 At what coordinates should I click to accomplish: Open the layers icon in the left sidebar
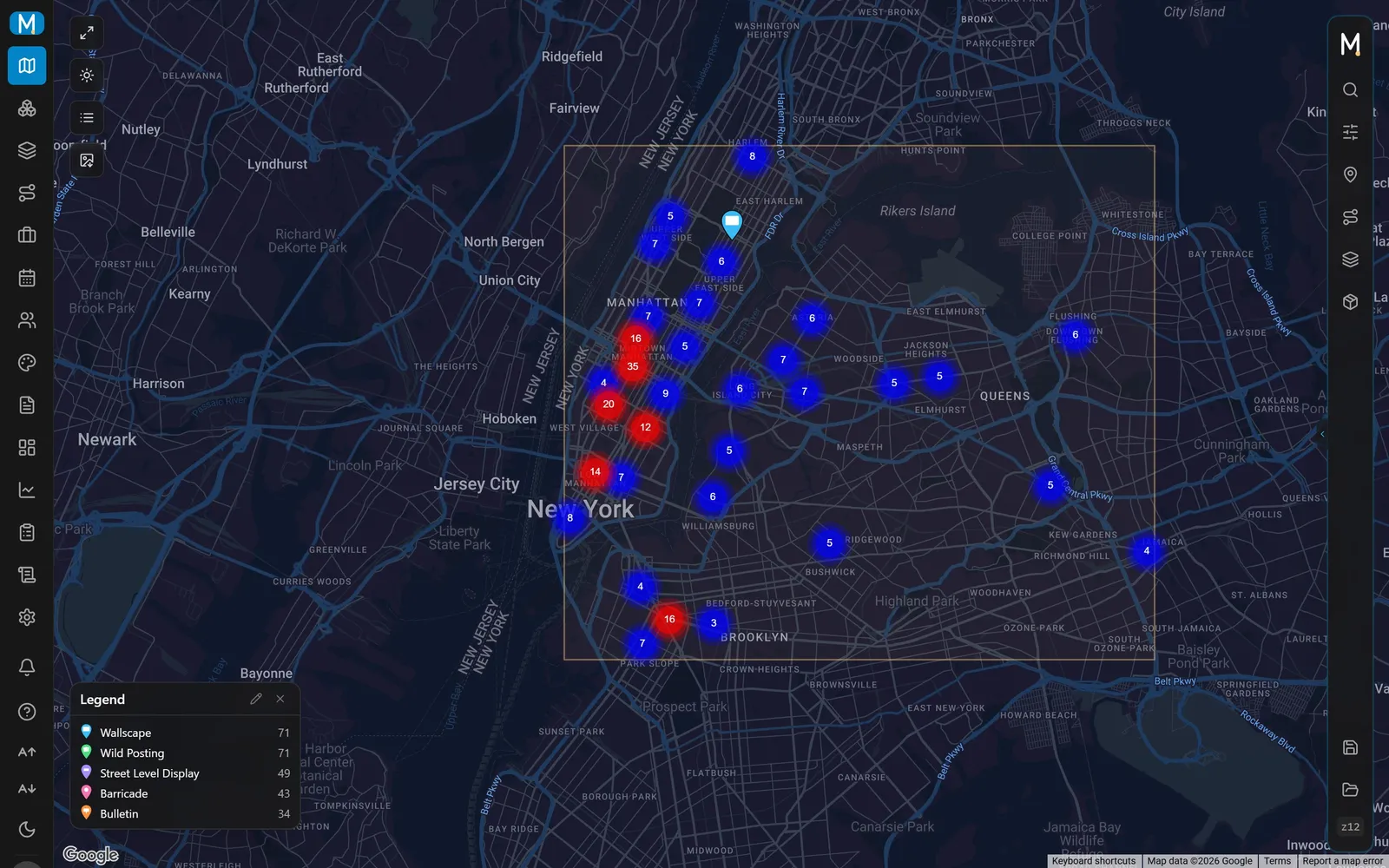click(27, 150)
